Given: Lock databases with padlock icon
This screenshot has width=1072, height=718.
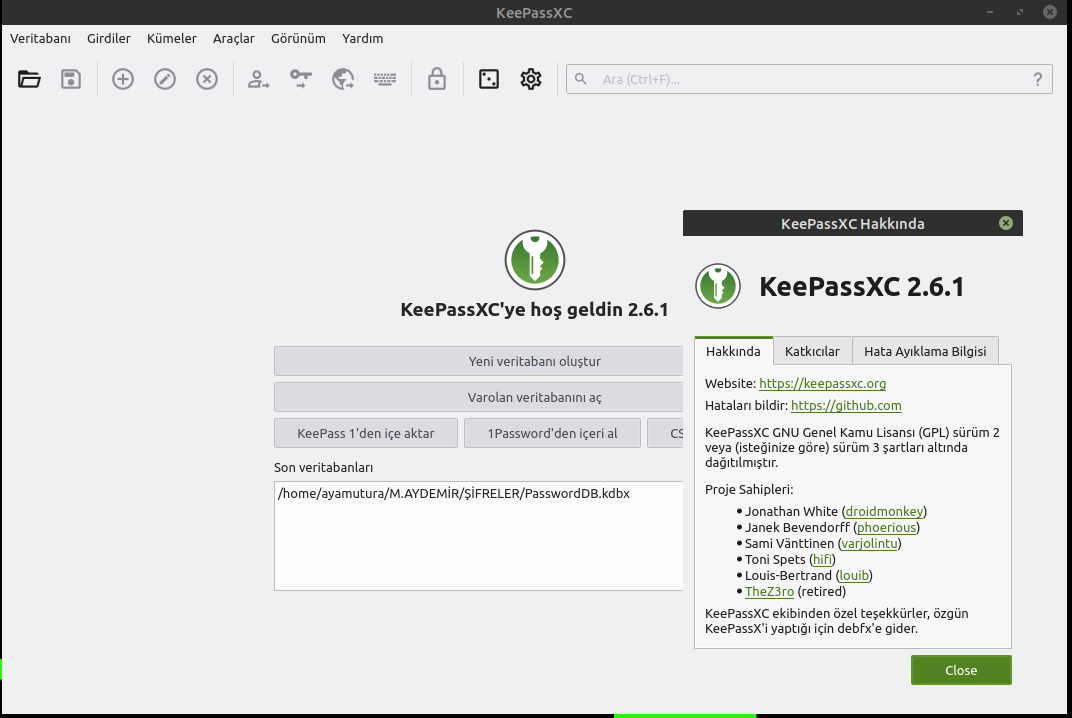Looking at the screenshot, I should point(437,79).
